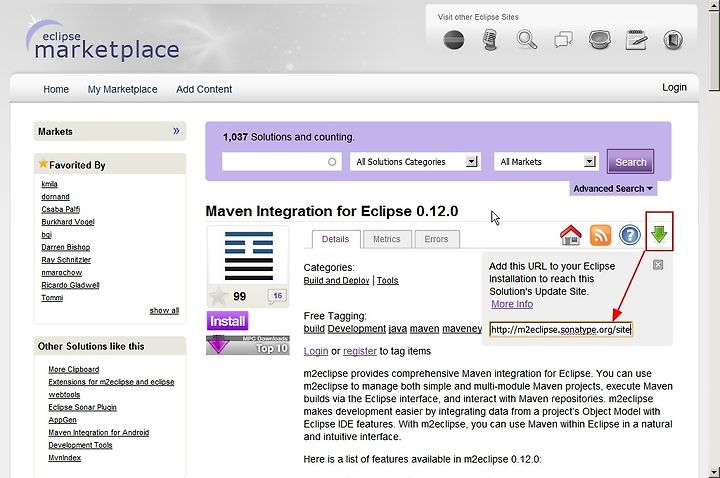
Task: Click the 'maven' tag link
Action: [x=425, y=329]
